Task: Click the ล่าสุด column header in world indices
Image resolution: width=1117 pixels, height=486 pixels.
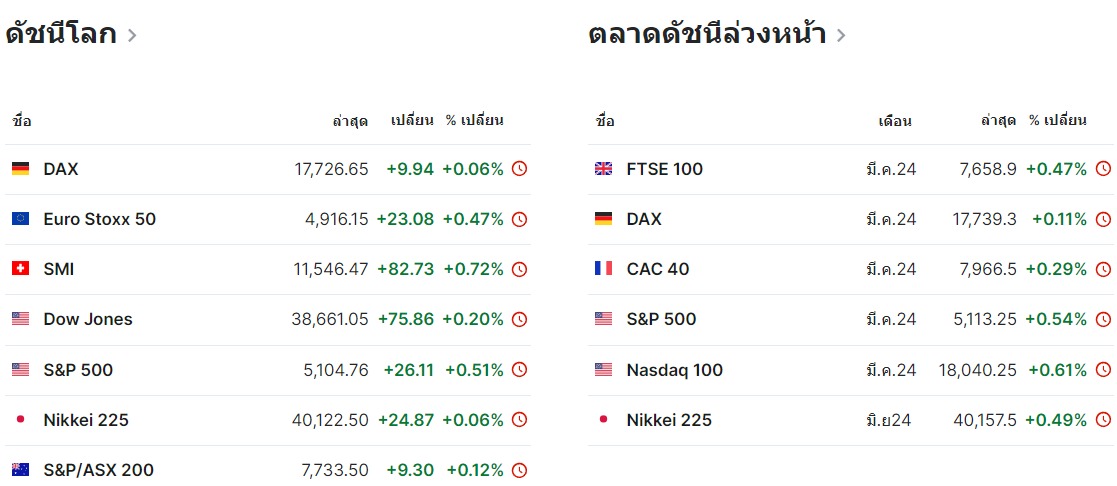Action: (350, 121)
